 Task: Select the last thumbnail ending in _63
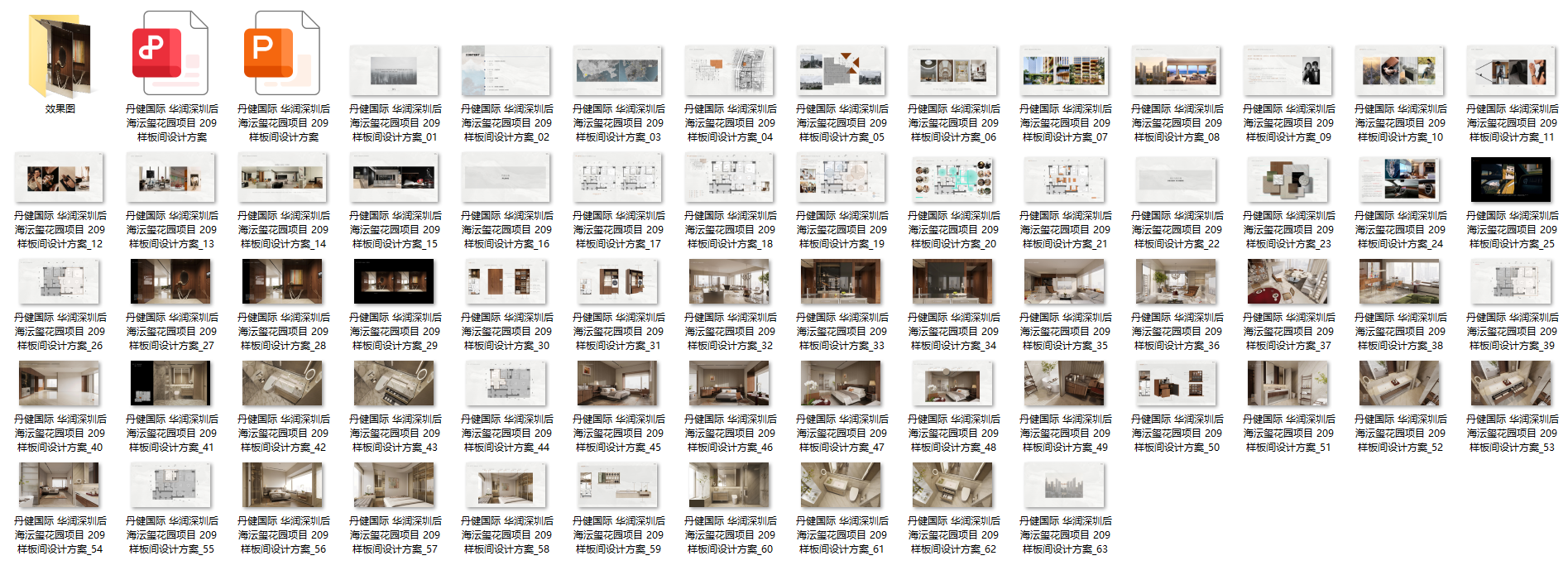point(1064,485)
